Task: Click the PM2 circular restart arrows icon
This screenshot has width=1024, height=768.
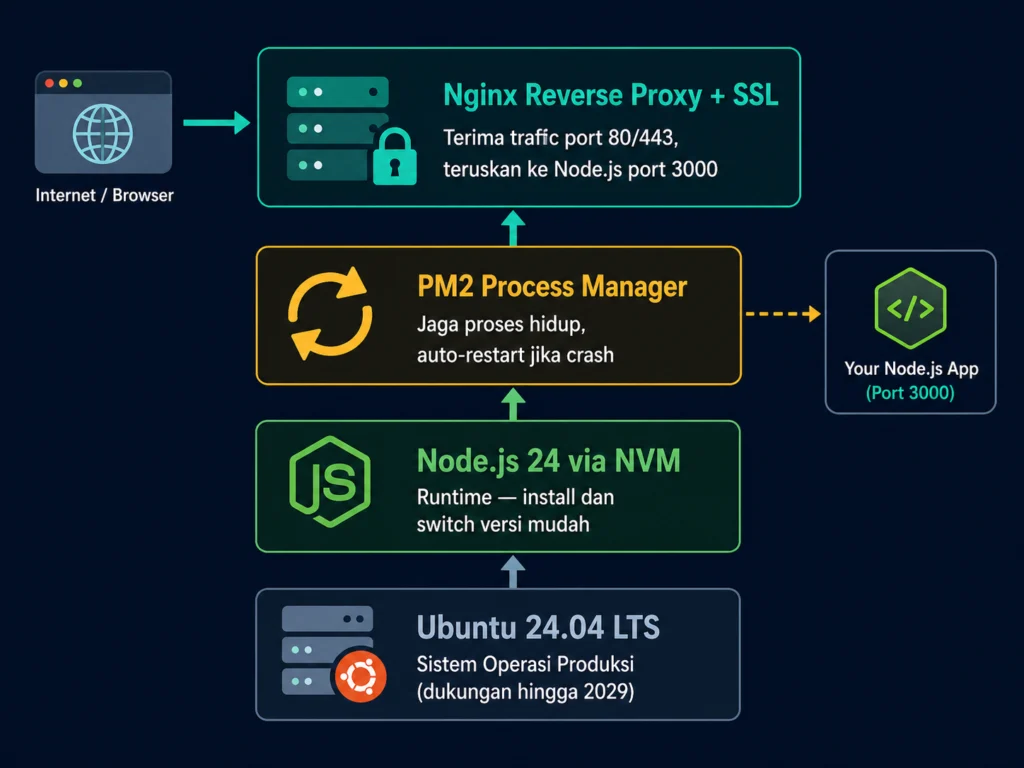Action: (329, 313)
